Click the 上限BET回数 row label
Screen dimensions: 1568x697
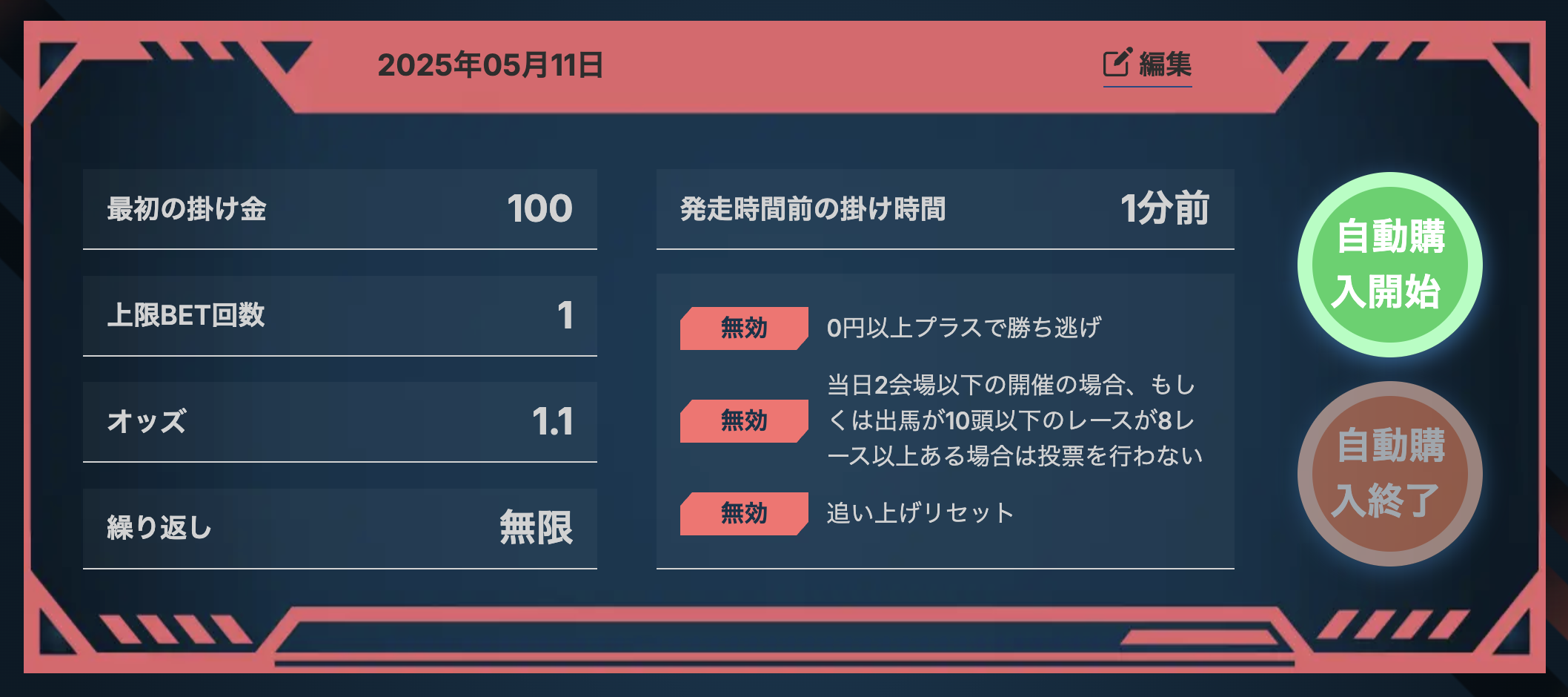click(186, 315)
